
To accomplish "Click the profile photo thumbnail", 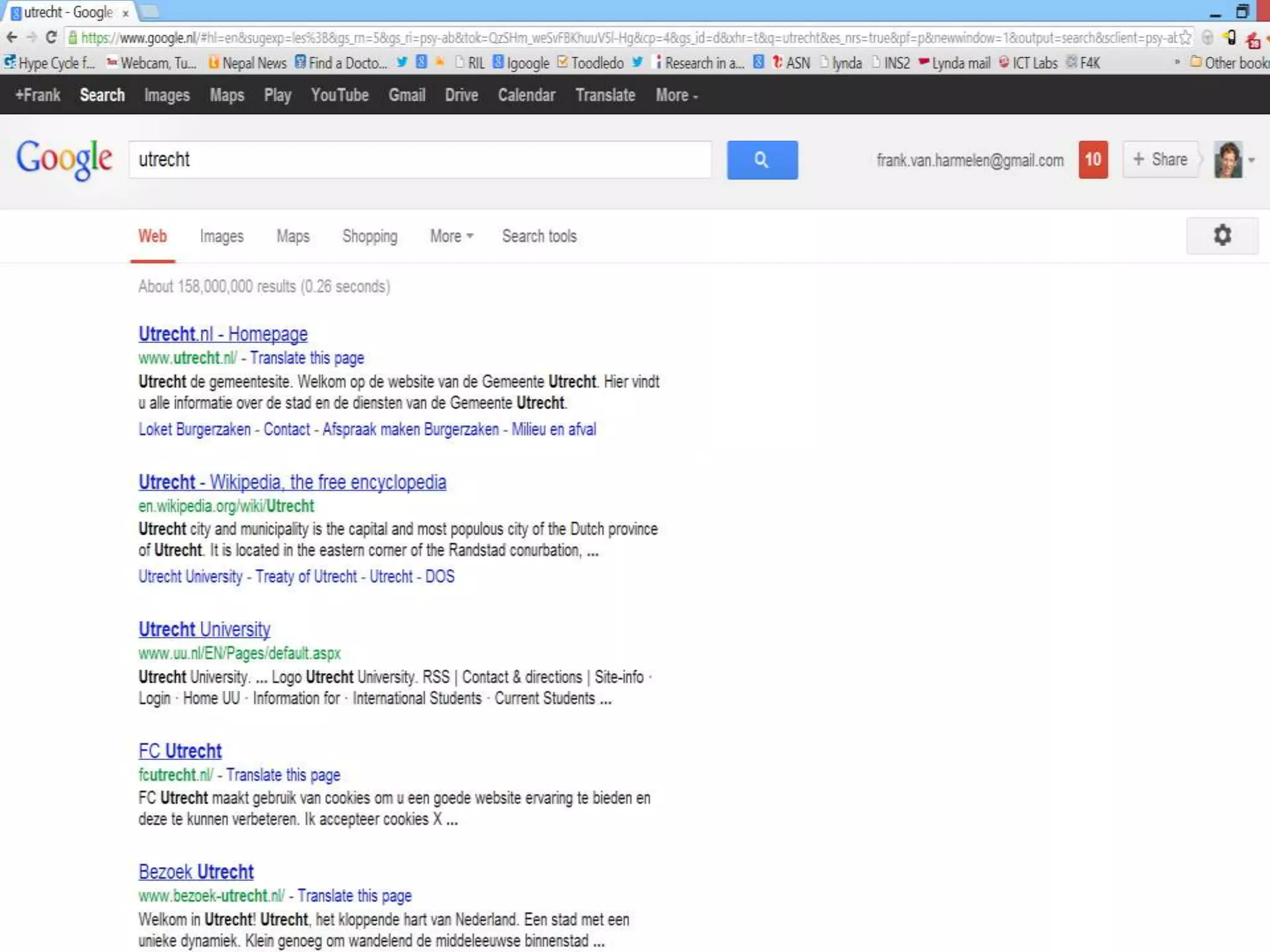I will [x=1228, y=160].
